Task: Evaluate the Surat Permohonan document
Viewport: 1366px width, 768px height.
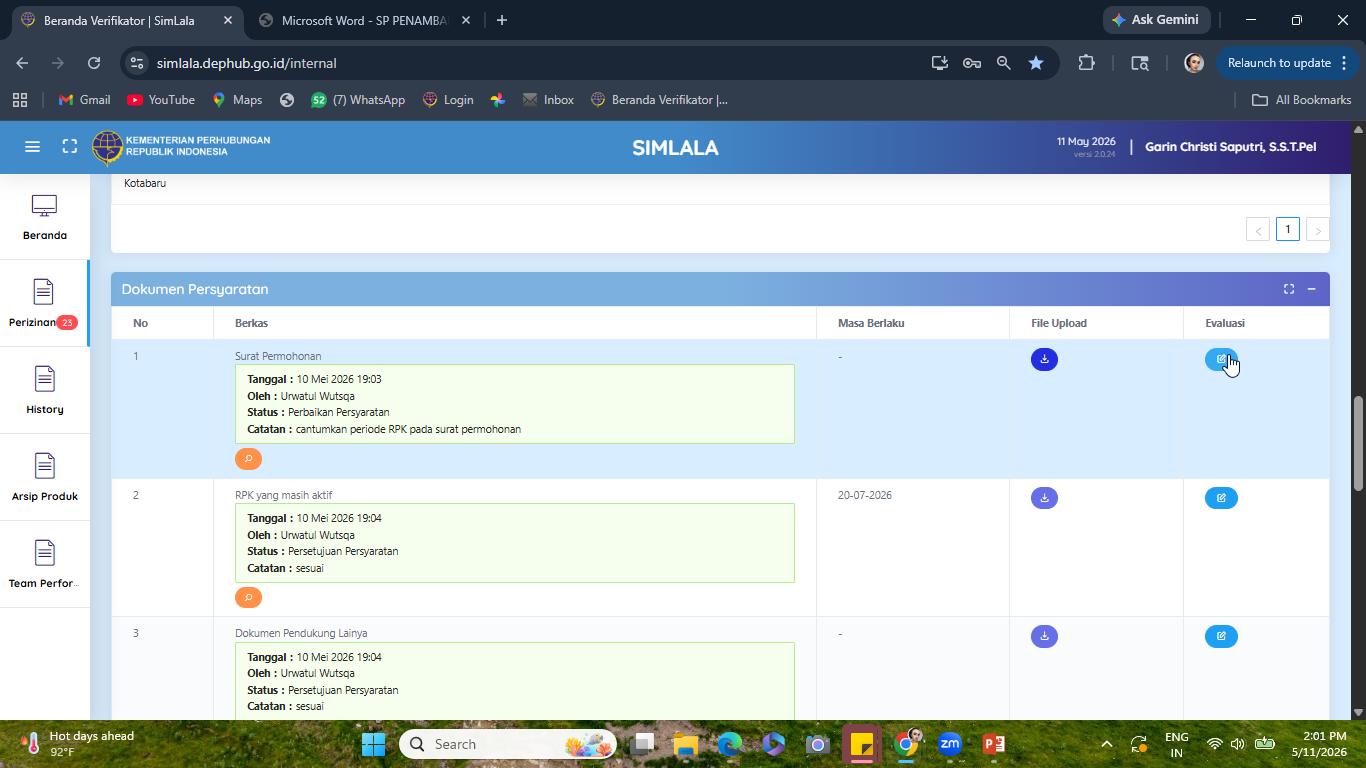Action: [x=1221, y=359]
